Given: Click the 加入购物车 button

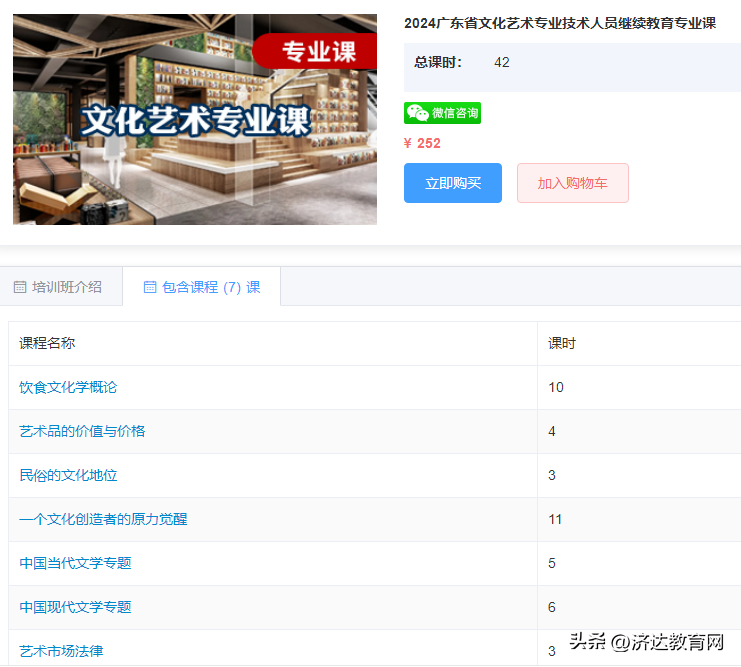Looking at the screenshot, I should click(x=573, y=183).
